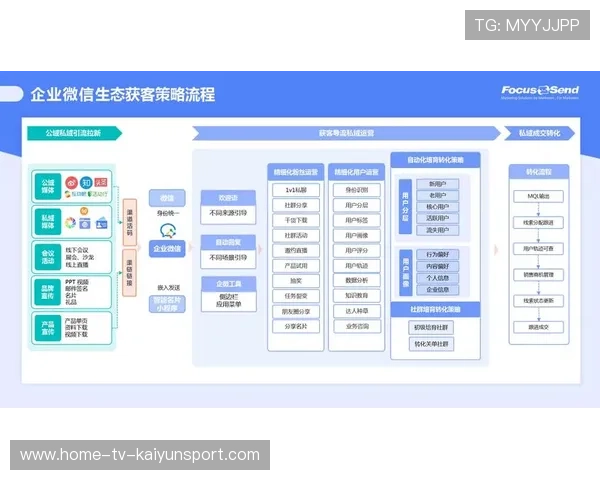The image size is (600, 480).
Task: Click the red Weibo icon in 公域媒体 row
Action: 71,183
